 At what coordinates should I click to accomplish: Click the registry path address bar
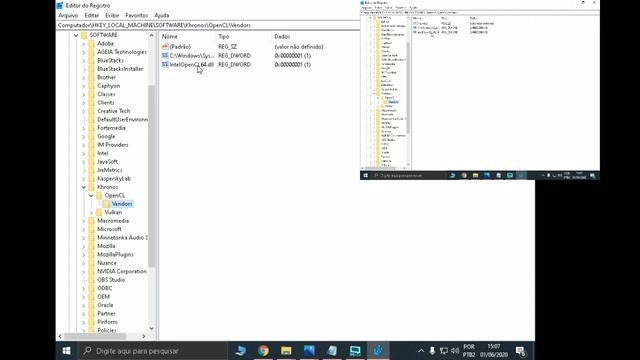pos(208,25)
